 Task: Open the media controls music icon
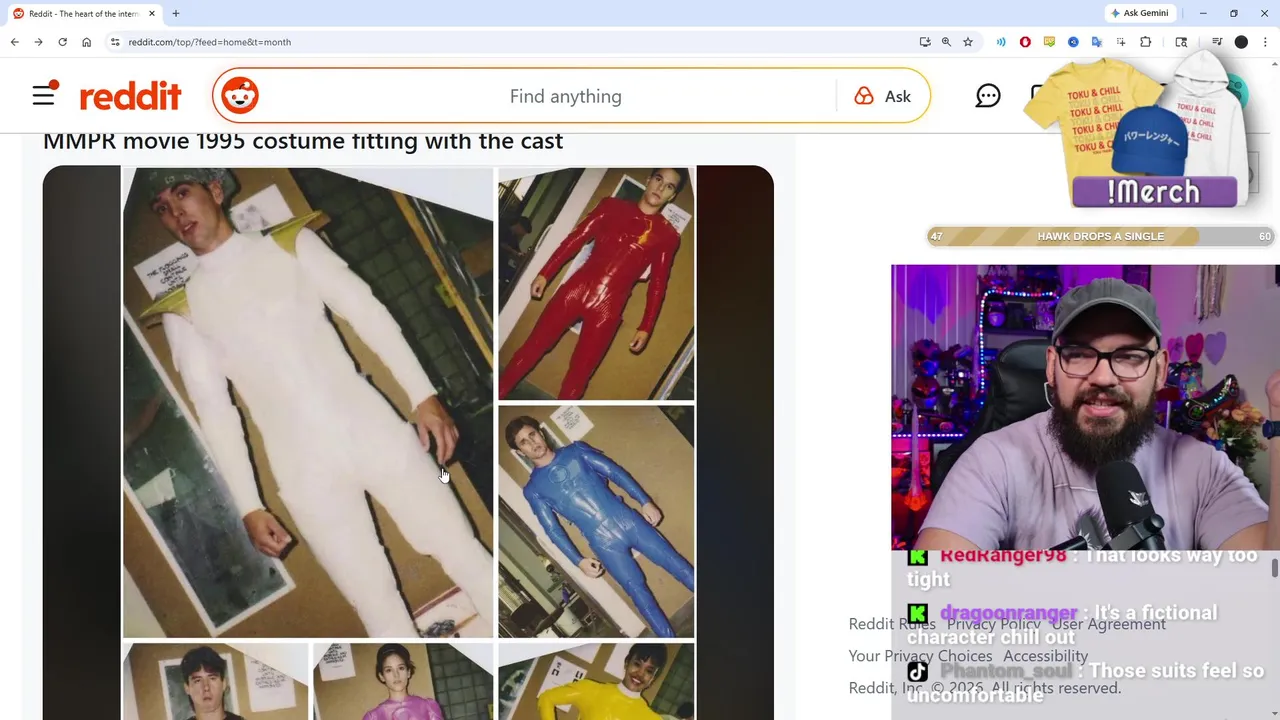pyautogui.click(x=1217, y=42)
